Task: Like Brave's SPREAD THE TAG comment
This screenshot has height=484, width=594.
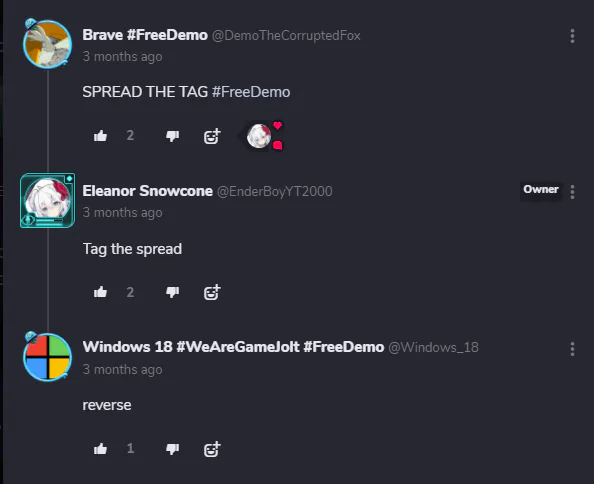Action: pyautogui.click(x=100, y=136)
